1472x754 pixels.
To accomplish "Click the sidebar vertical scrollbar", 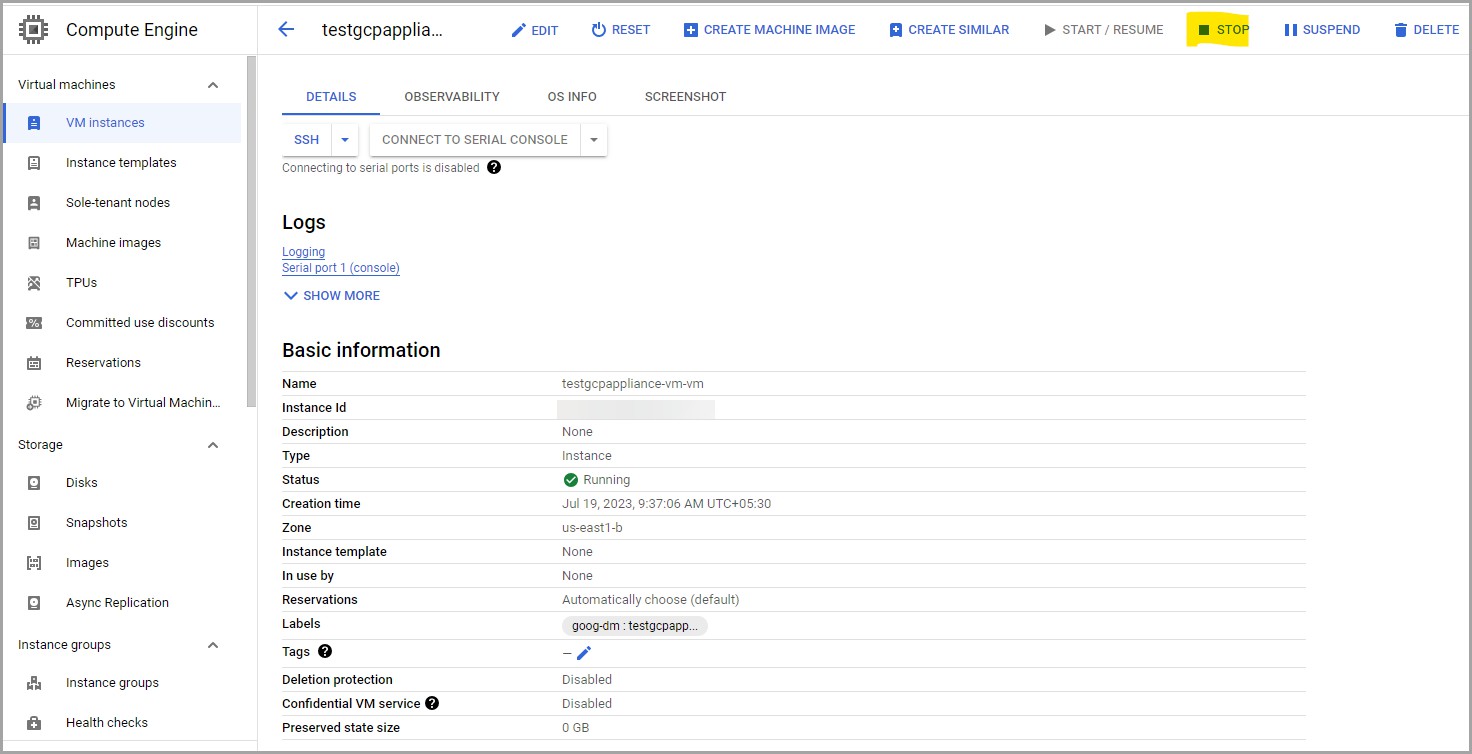I will click(251, 230).
